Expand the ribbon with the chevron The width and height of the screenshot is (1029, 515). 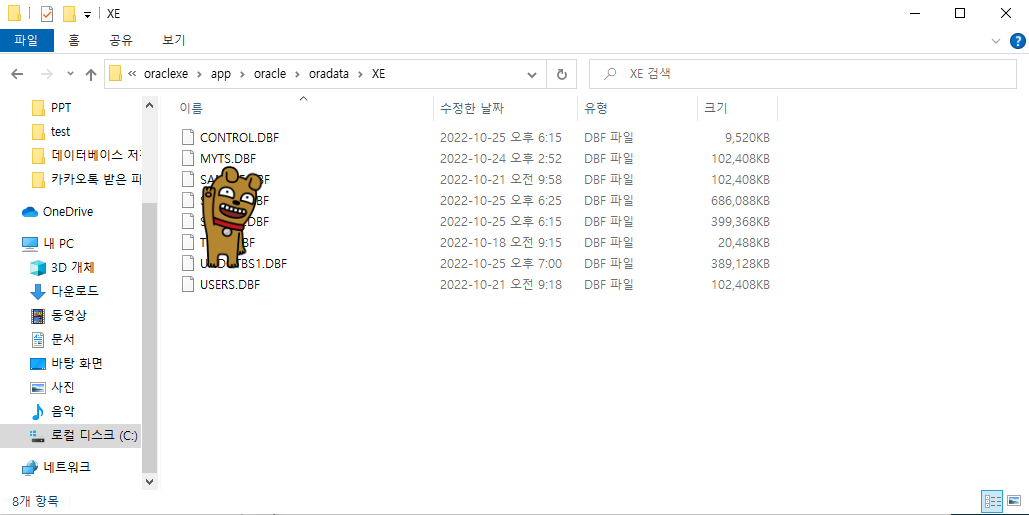996,41
